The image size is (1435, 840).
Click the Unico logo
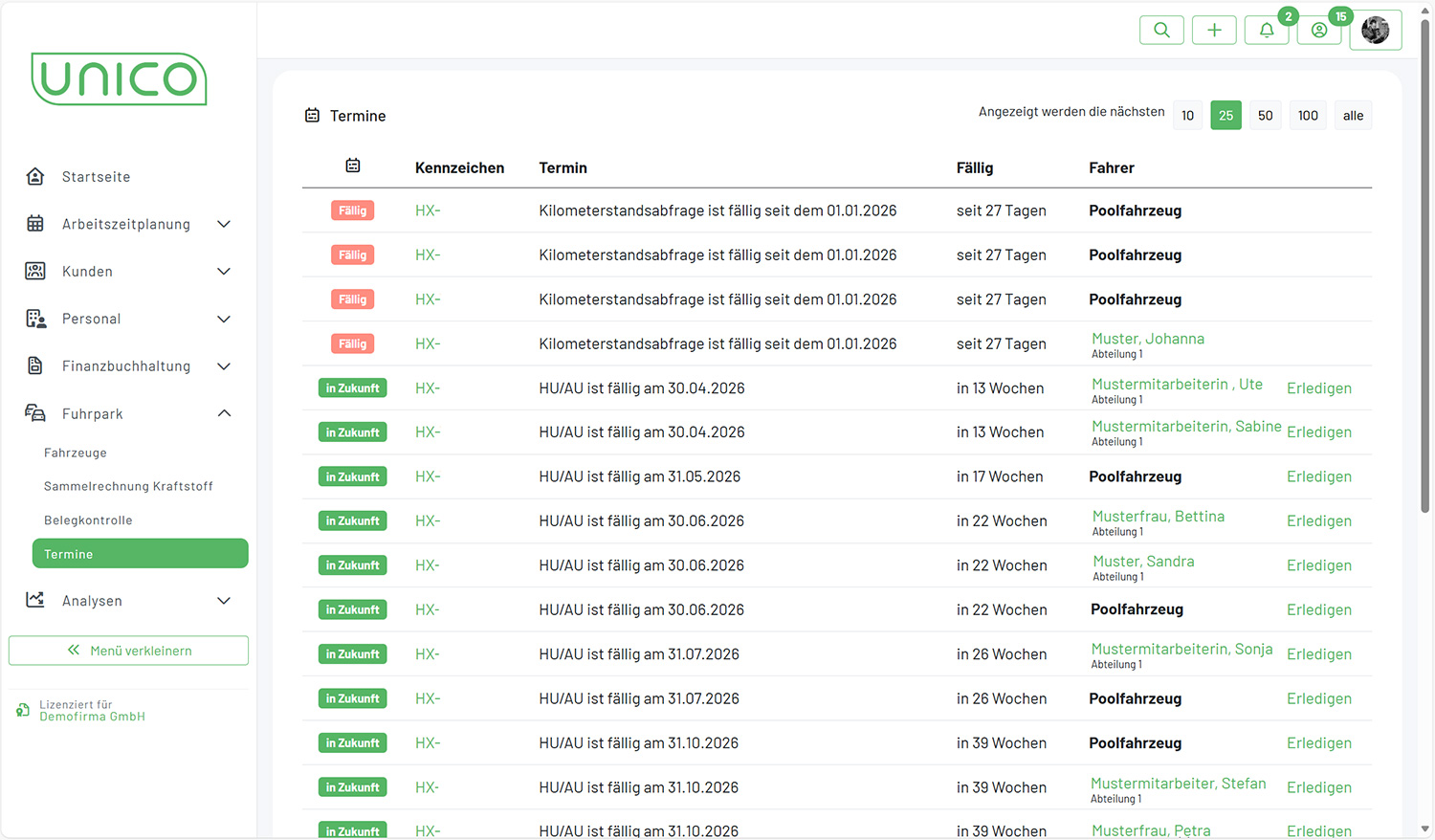pyautogui.click(x=120, y=78)
